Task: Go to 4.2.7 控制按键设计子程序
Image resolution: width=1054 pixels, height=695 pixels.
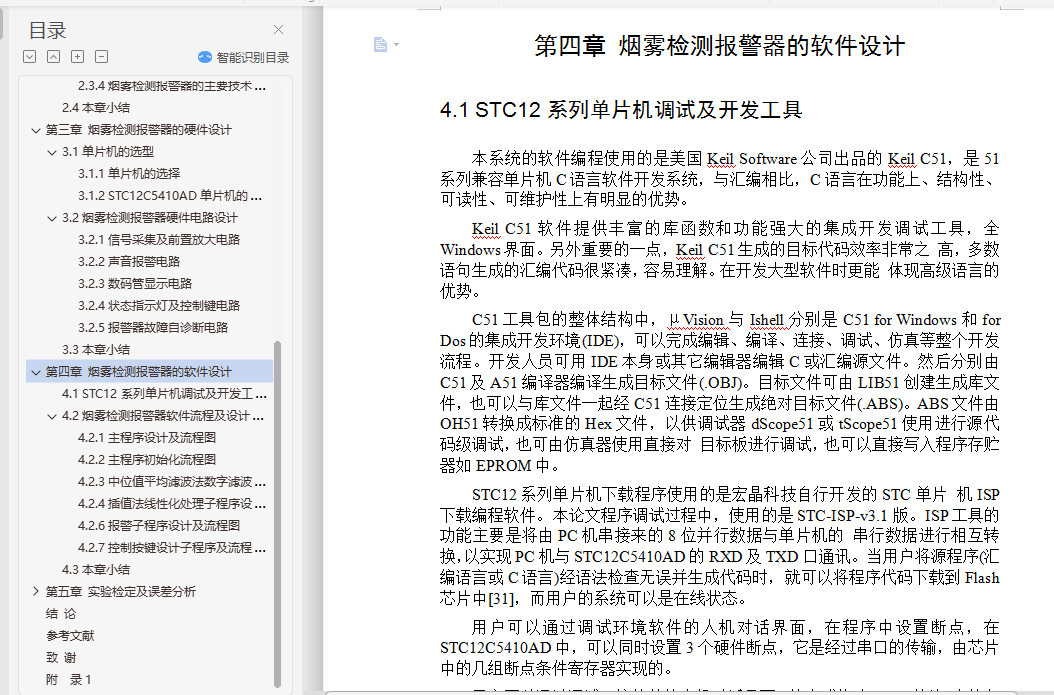Action: 172,548
